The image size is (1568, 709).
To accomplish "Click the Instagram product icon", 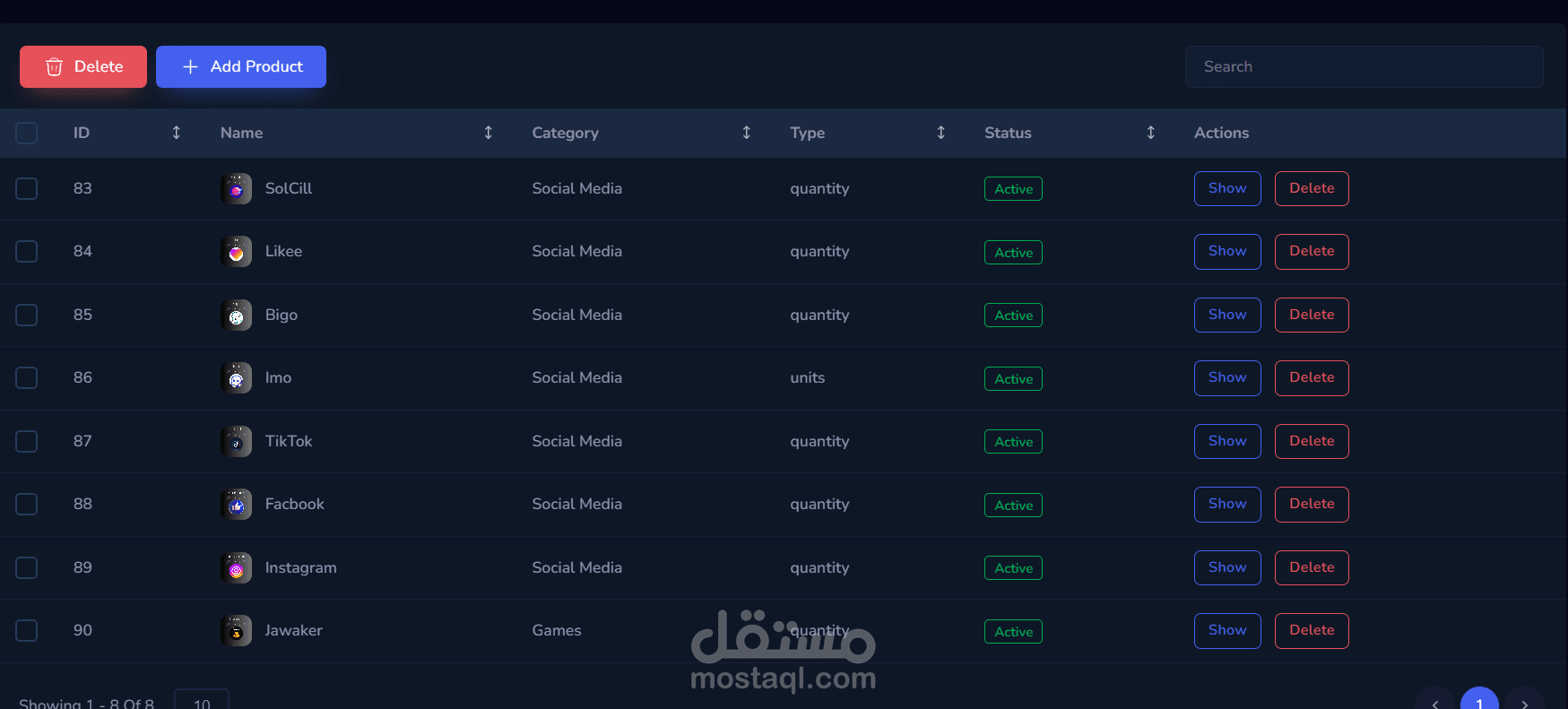I will click(x=236, y=568).
